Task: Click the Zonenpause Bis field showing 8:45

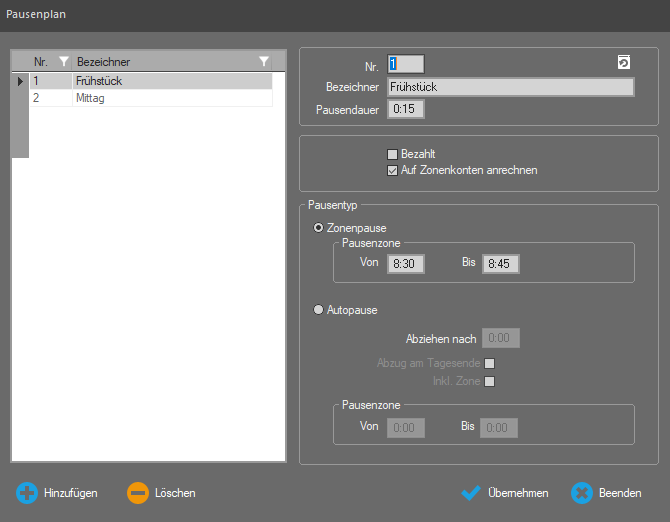Action: [x=500, y=264]
